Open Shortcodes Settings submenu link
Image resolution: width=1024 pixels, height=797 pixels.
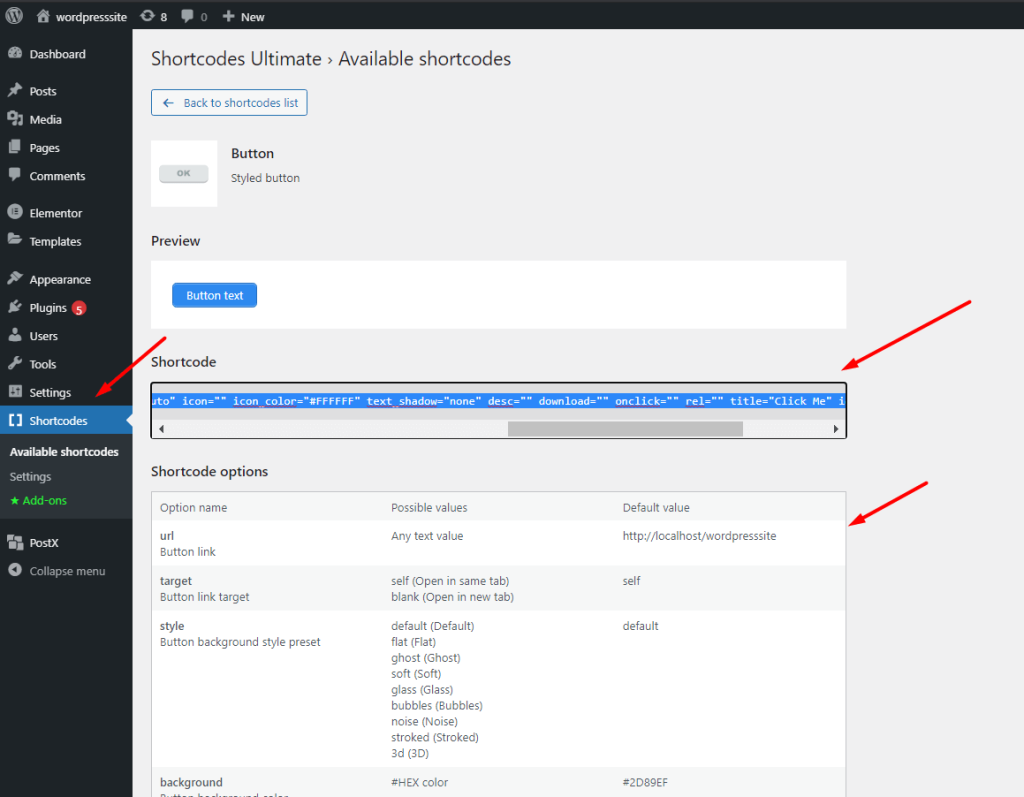[30, 477]
